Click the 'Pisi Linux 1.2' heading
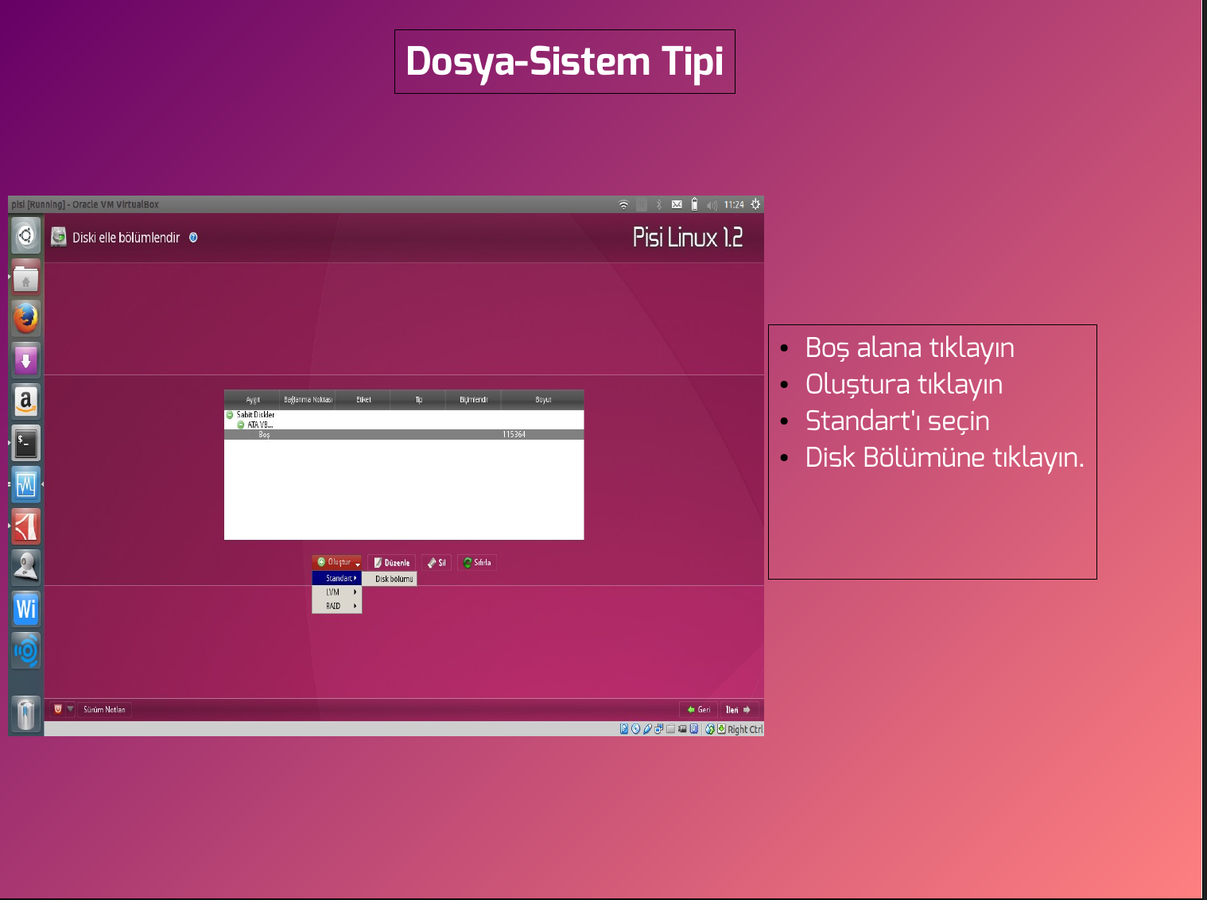Screen dimensions: 1207x900 click(x=688, y=238)
